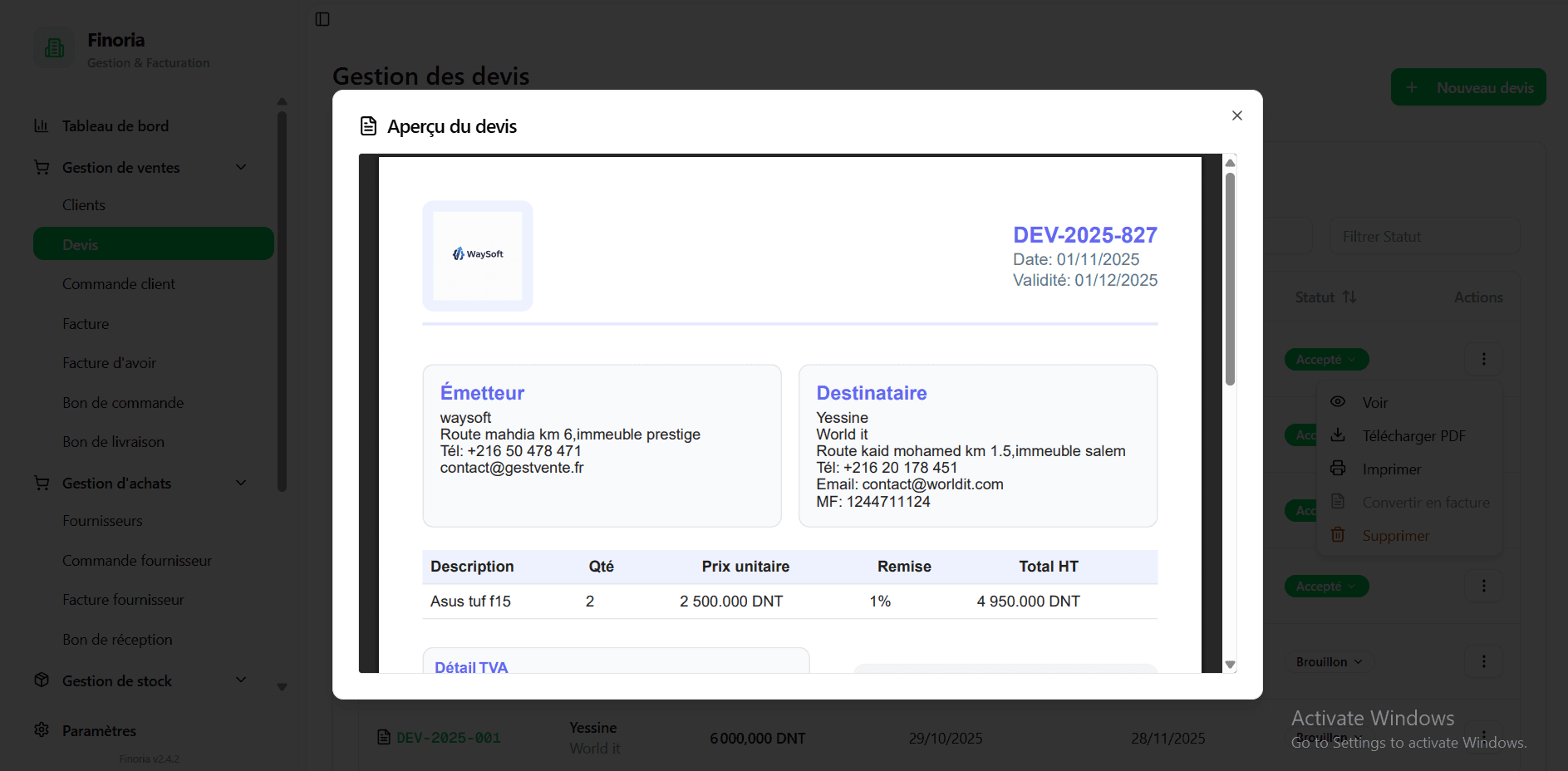Click the preview scrollbar up arrow

click(x=1231, y=162)
